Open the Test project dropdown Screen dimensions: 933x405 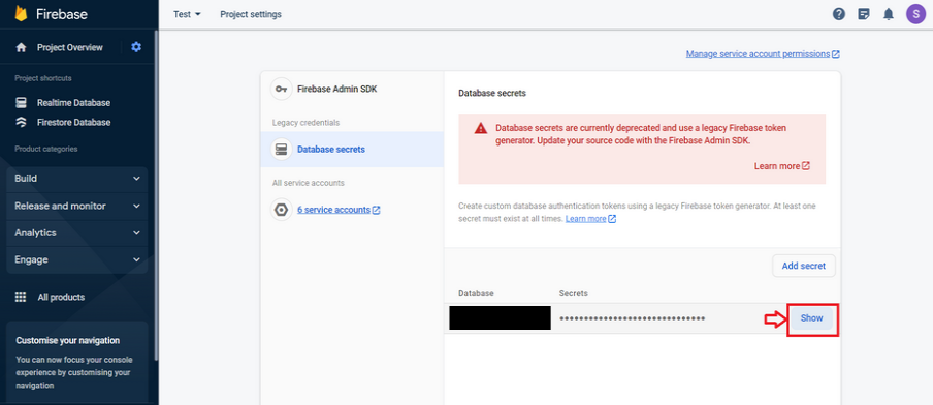(x=187, y=14)
